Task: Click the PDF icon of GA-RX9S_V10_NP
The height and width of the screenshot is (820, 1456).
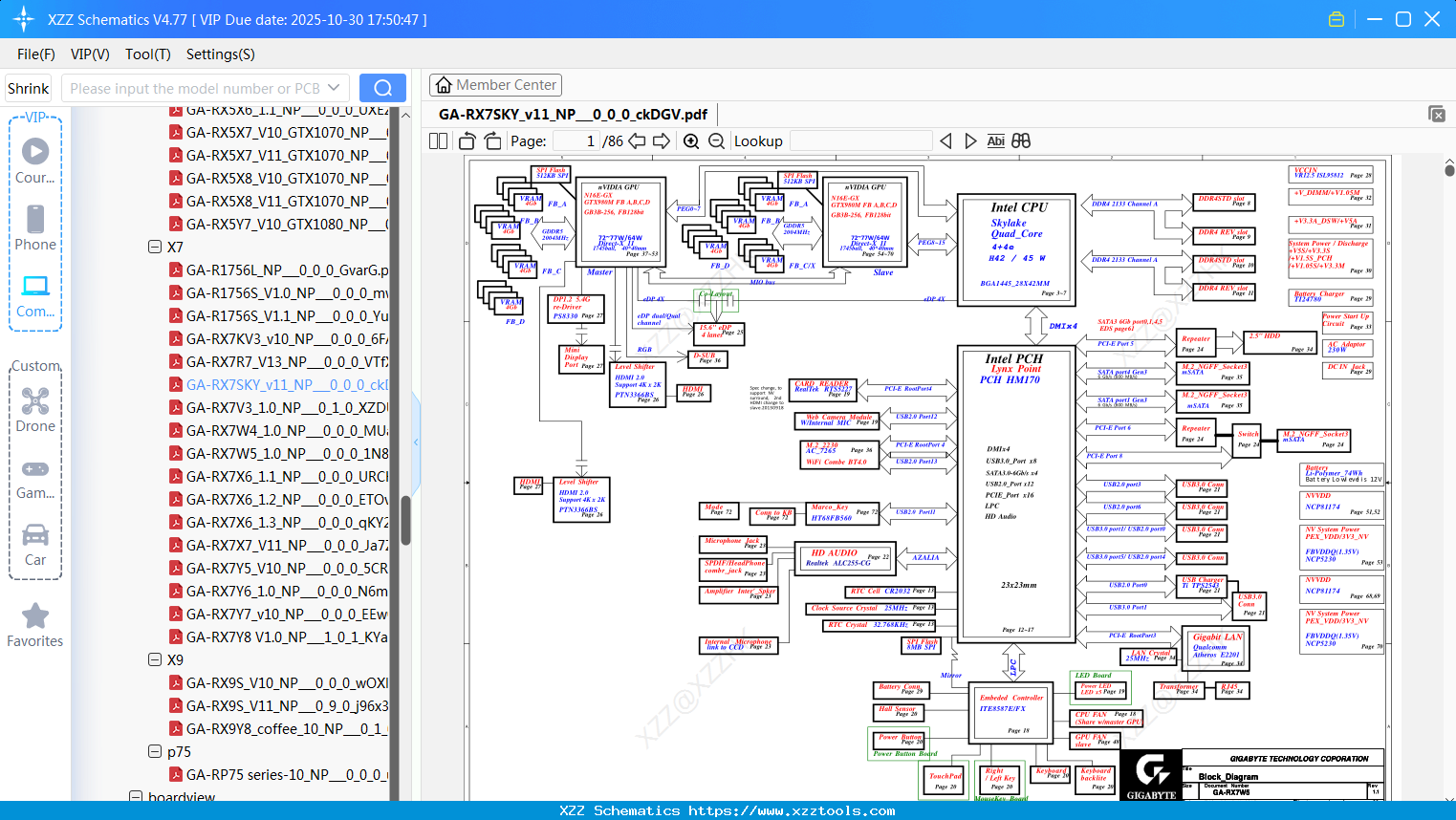Action: (x=176, y=682)
